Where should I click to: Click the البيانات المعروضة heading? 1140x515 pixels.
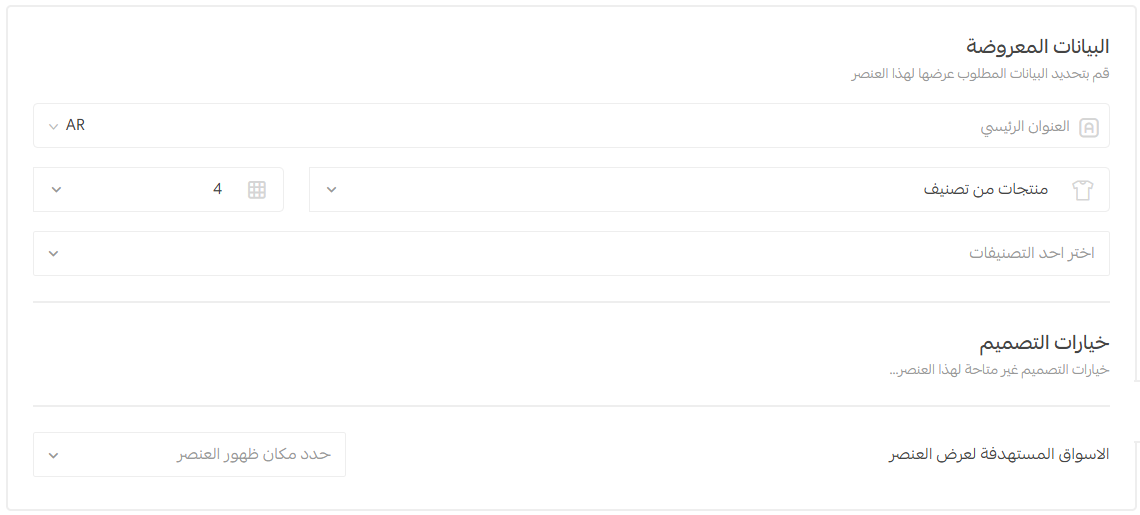tap(1037, 46)
